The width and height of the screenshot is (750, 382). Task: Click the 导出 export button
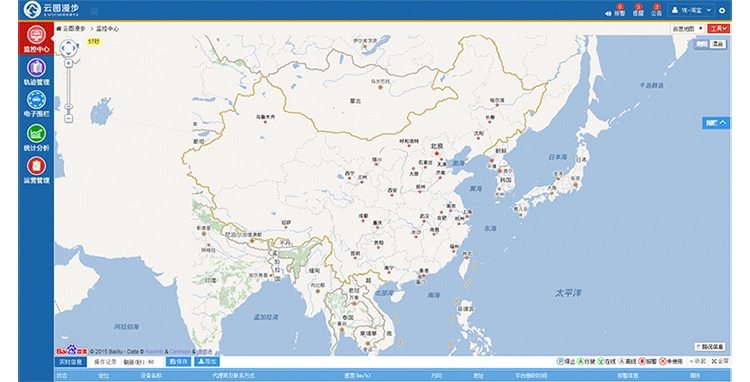[x=207, y=362]
